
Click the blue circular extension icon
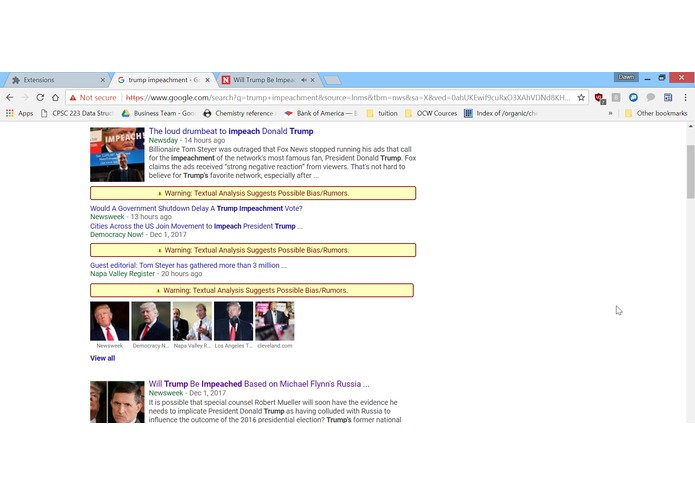pos(633,97)
